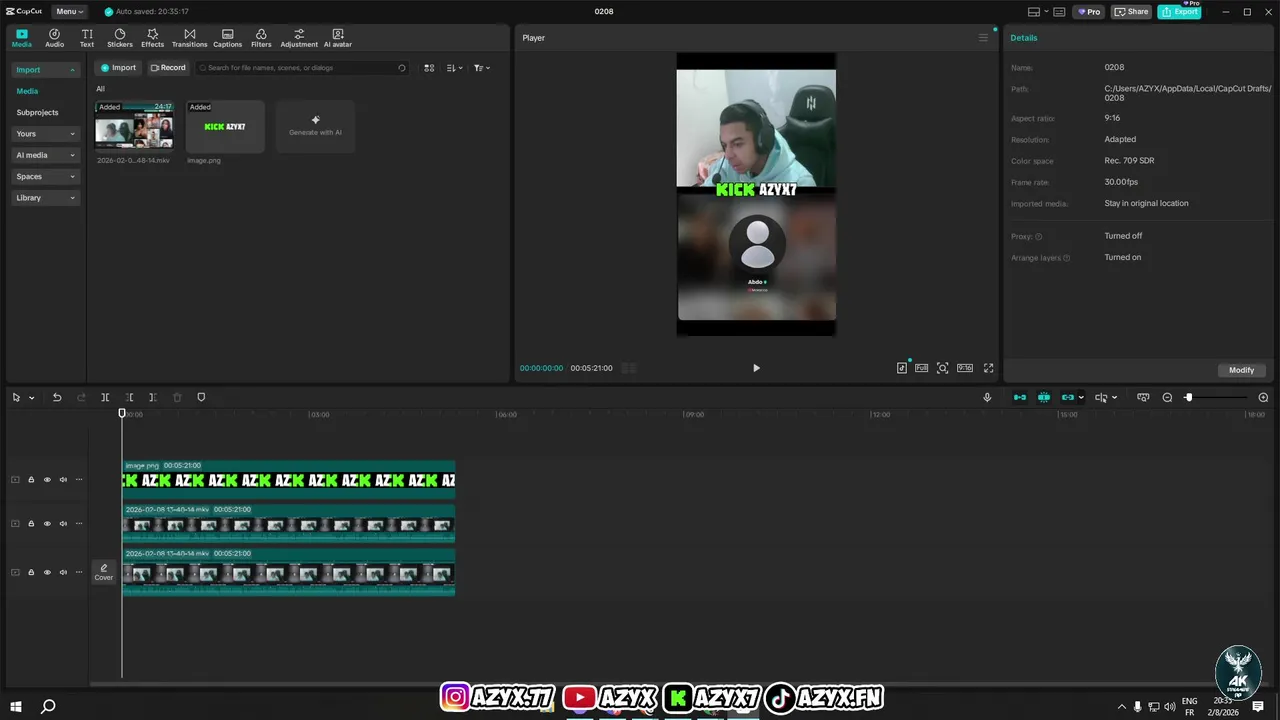Image resolution: width=1280 pixels, height=720 pixels.
Task: Select the Media item in sidebar
Action: coord(27,91)
